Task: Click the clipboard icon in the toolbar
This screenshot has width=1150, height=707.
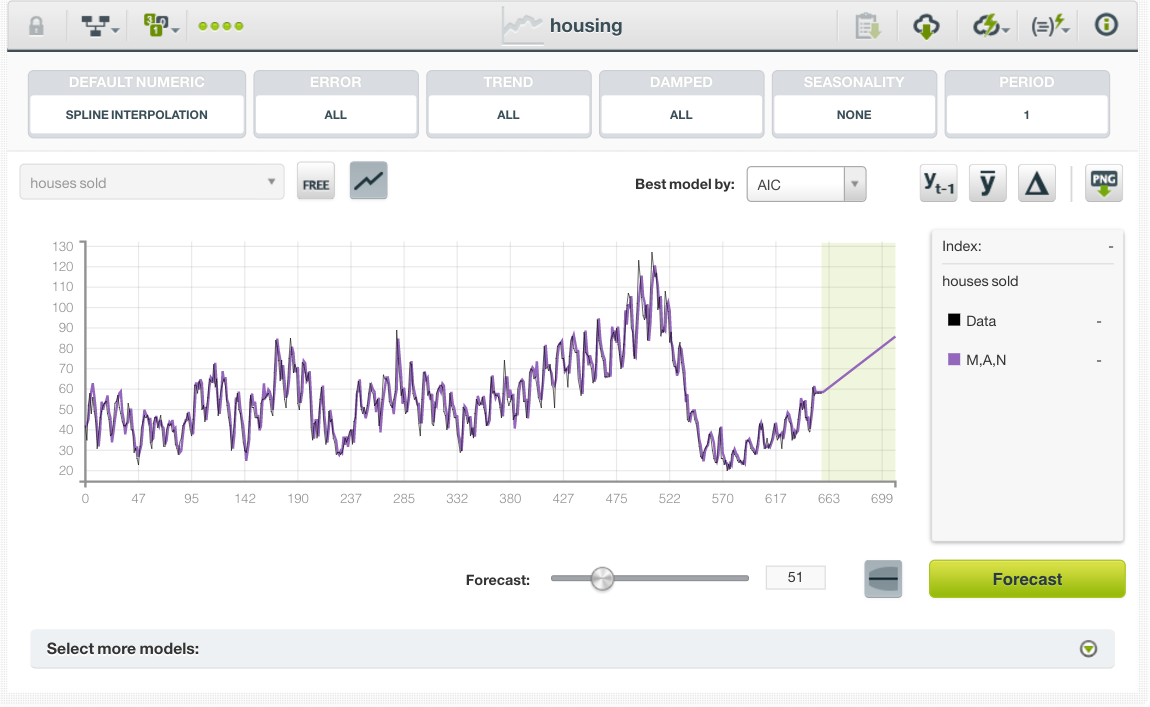Action: [x=868, y=25]
